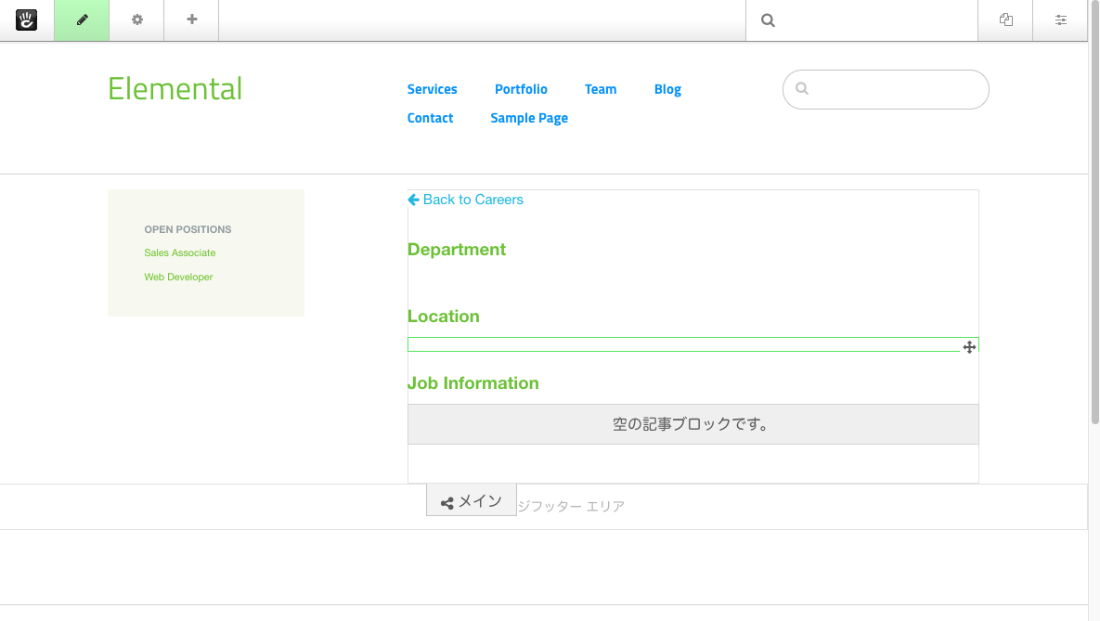Click the concrete5 hand logo icon

(26, 20)
